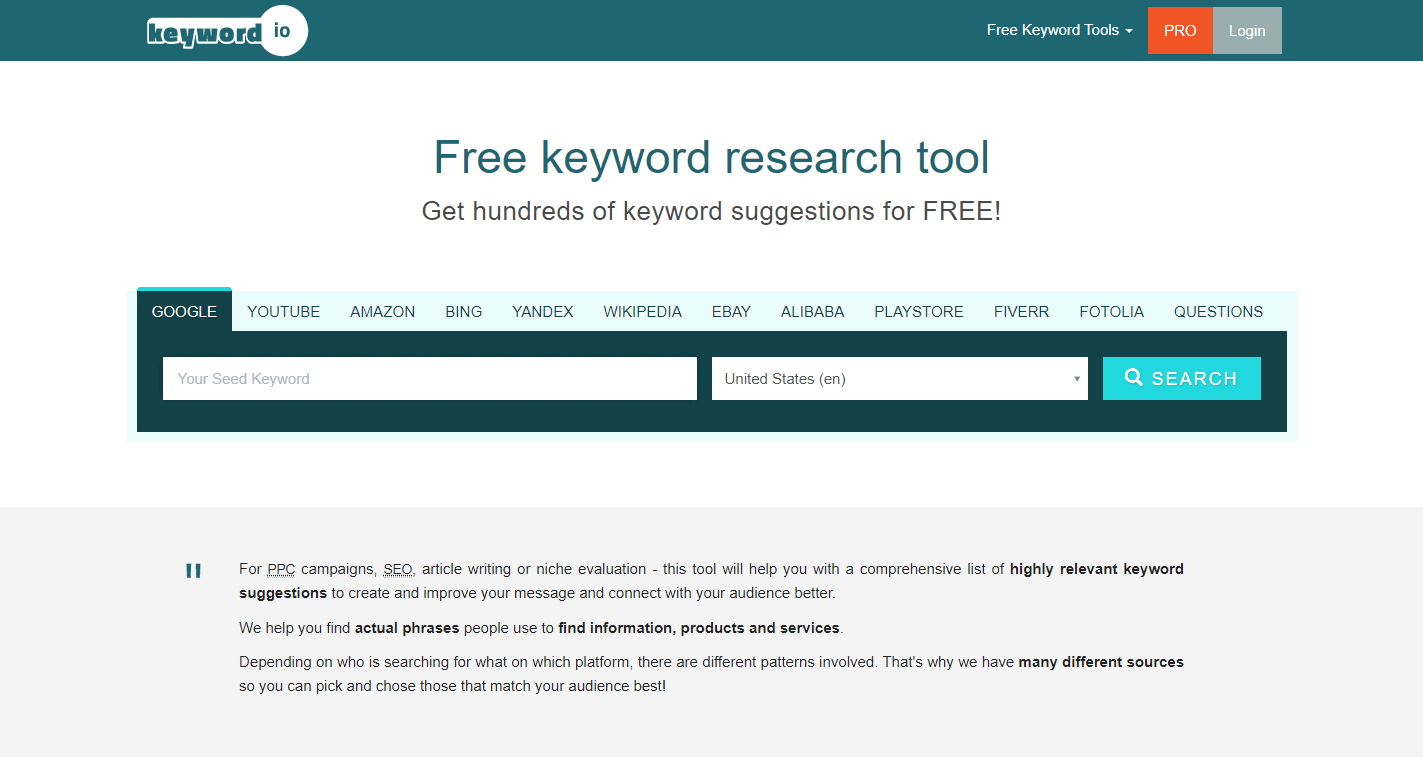Switch to the YOUTUBE tab
The height and width of the screenshot is (757, 1423).
click(x=284, y=311)
